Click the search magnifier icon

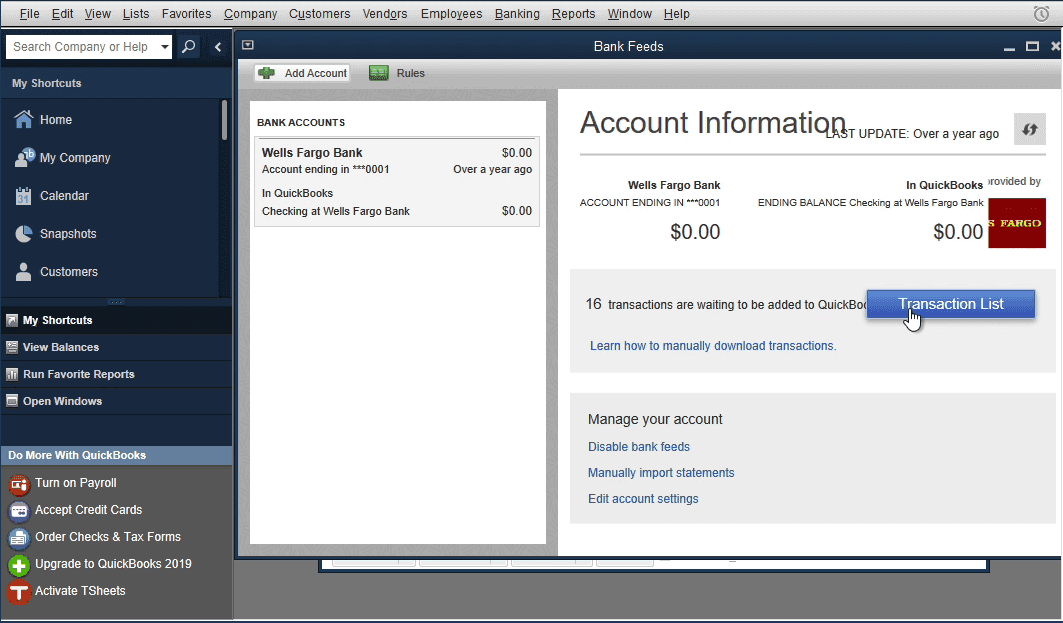click(x=188, y=46)
